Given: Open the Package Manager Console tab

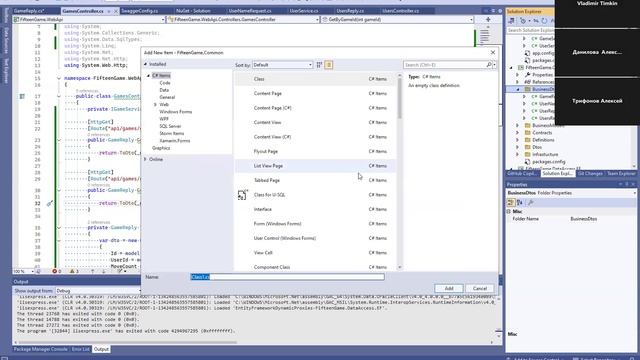Looking at the screenshot, I should (40, 349).
